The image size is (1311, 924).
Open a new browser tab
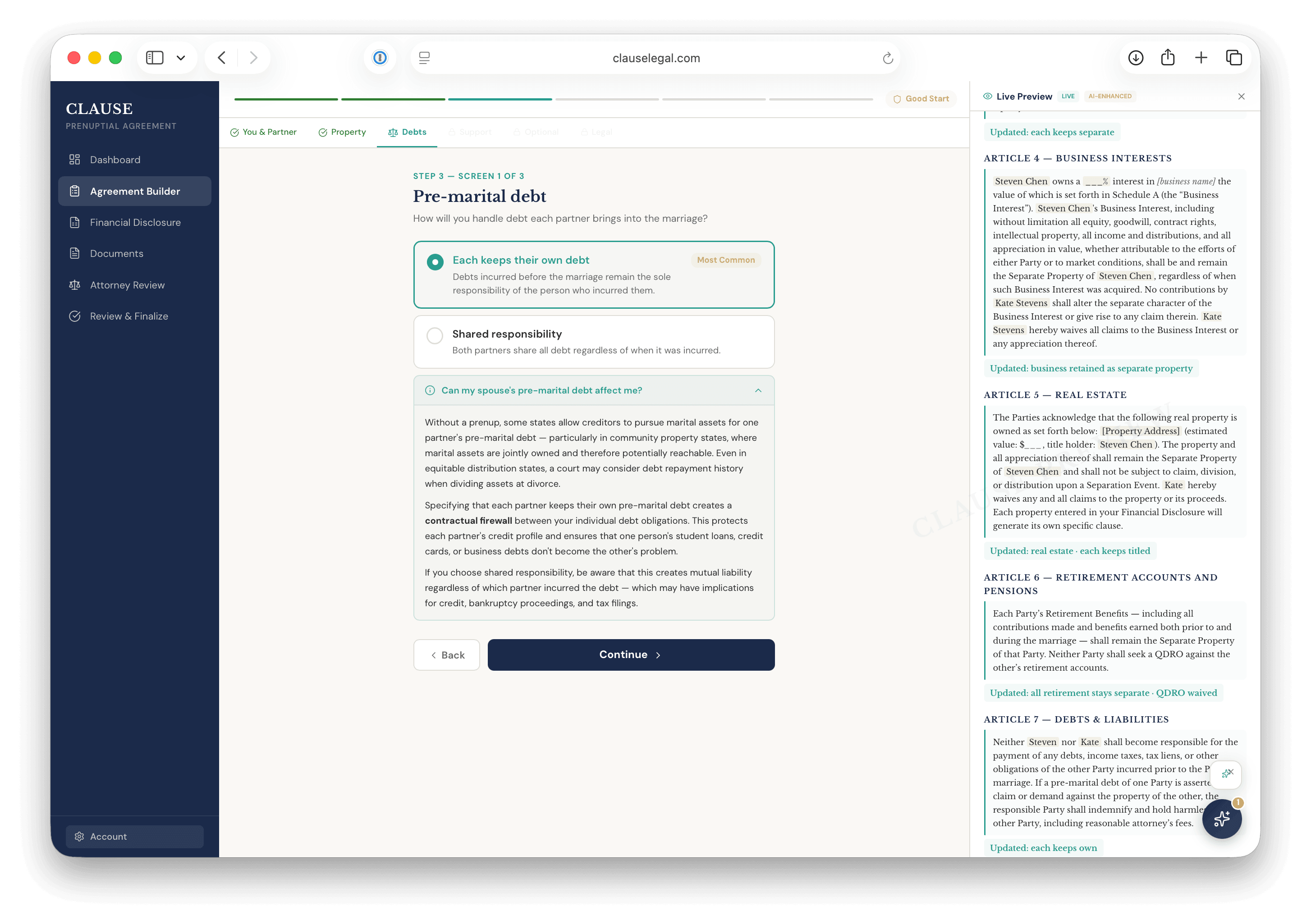(1201, 58)
